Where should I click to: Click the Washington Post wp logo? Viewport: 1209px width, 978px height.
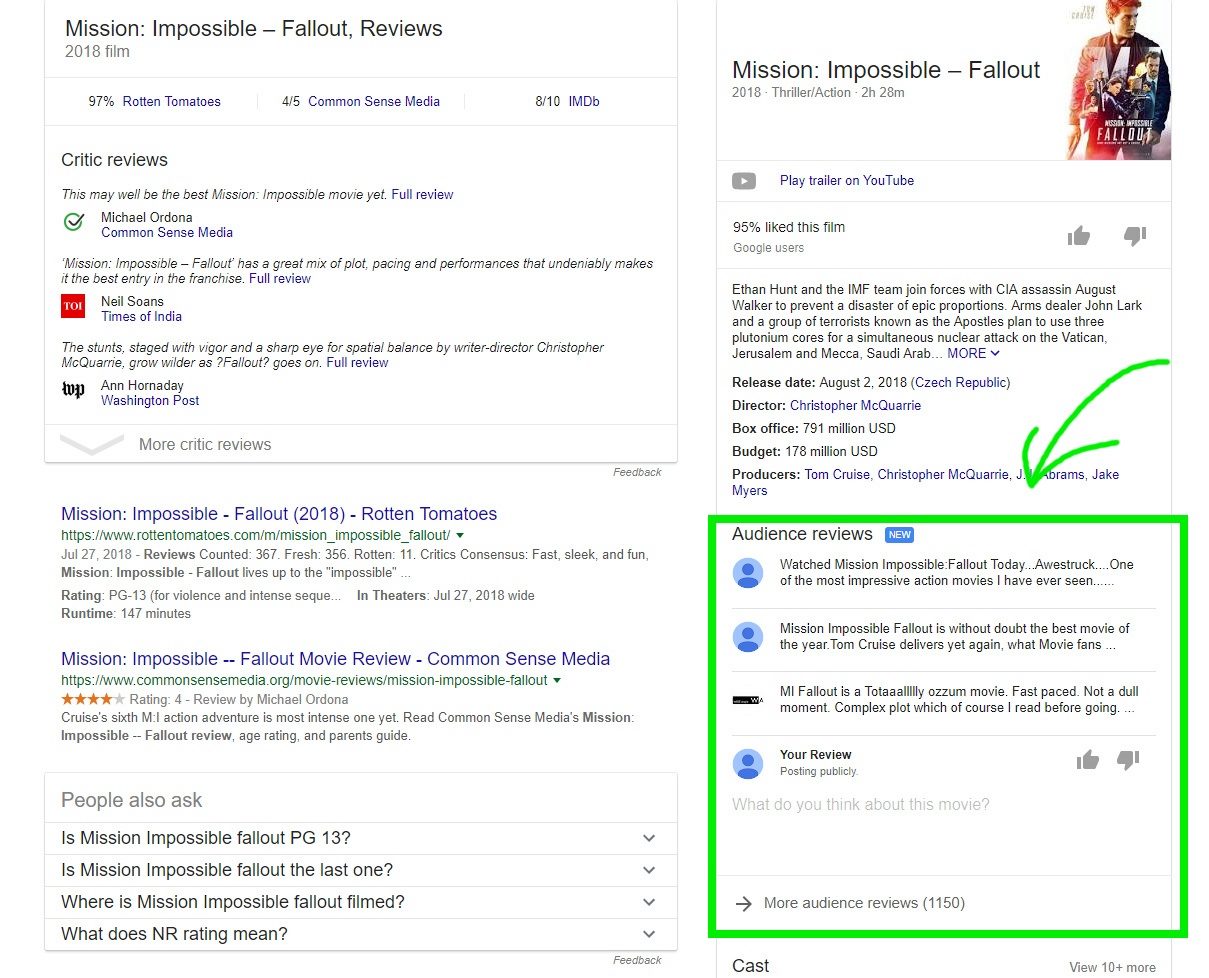pos(73,390)
